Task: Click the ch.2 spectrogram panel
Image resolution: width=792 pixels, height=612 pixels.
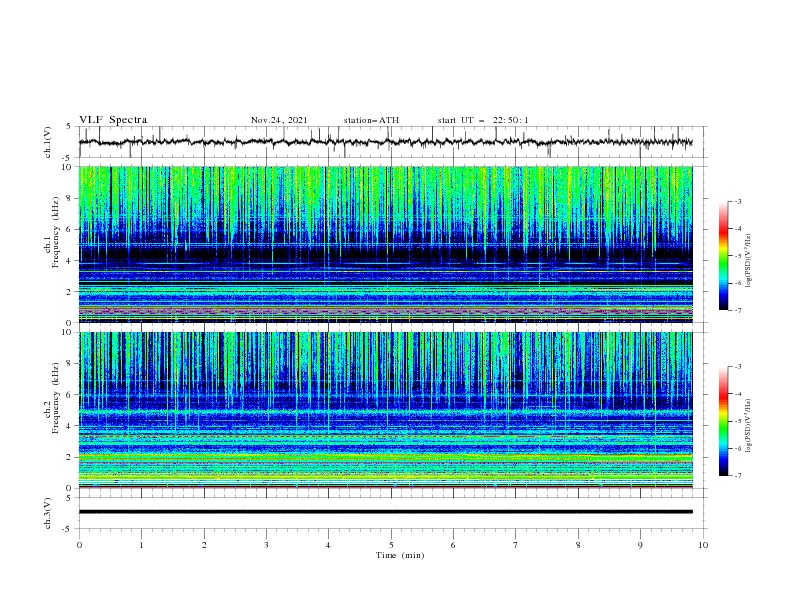Action: click(386, 410)
